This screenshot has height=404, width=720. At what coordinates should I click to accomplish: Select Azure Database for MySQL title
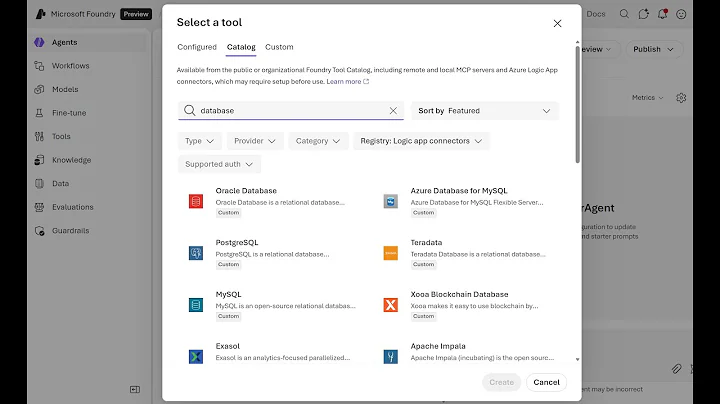[x=459, y=191]
